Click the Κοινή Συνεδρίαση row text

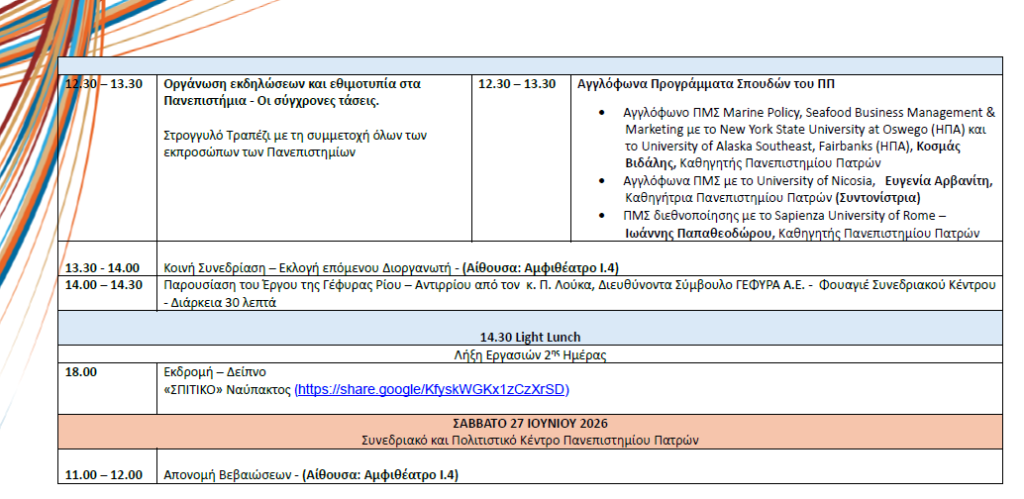(x=391, y=267)
